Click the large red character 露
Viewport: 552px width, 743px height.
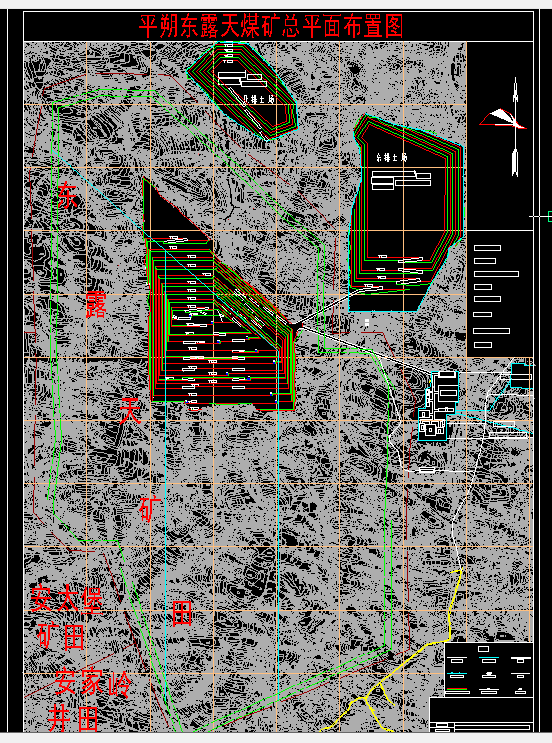(96, 305)
